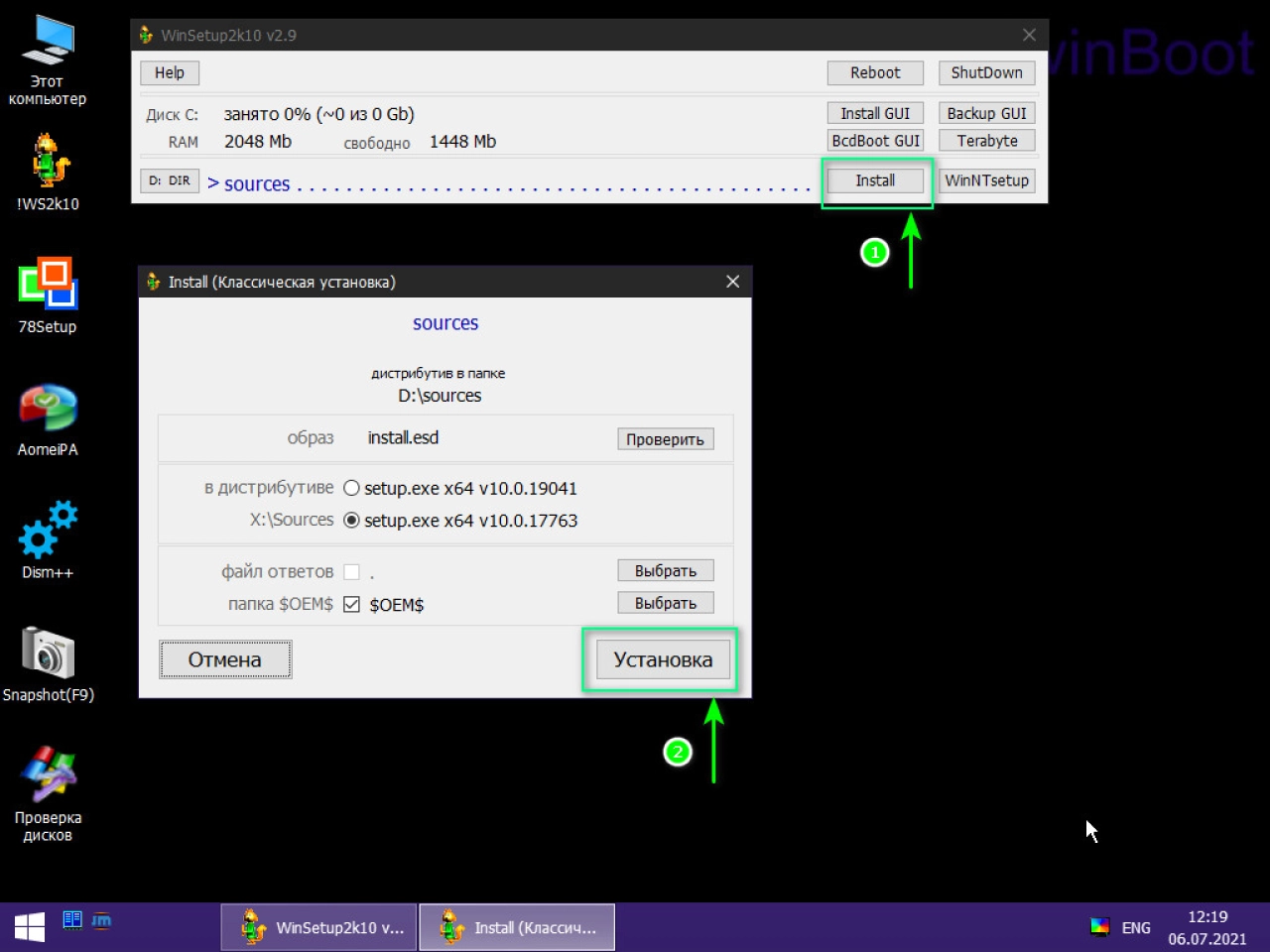Click the Установка button

click(x=663, y=659)
